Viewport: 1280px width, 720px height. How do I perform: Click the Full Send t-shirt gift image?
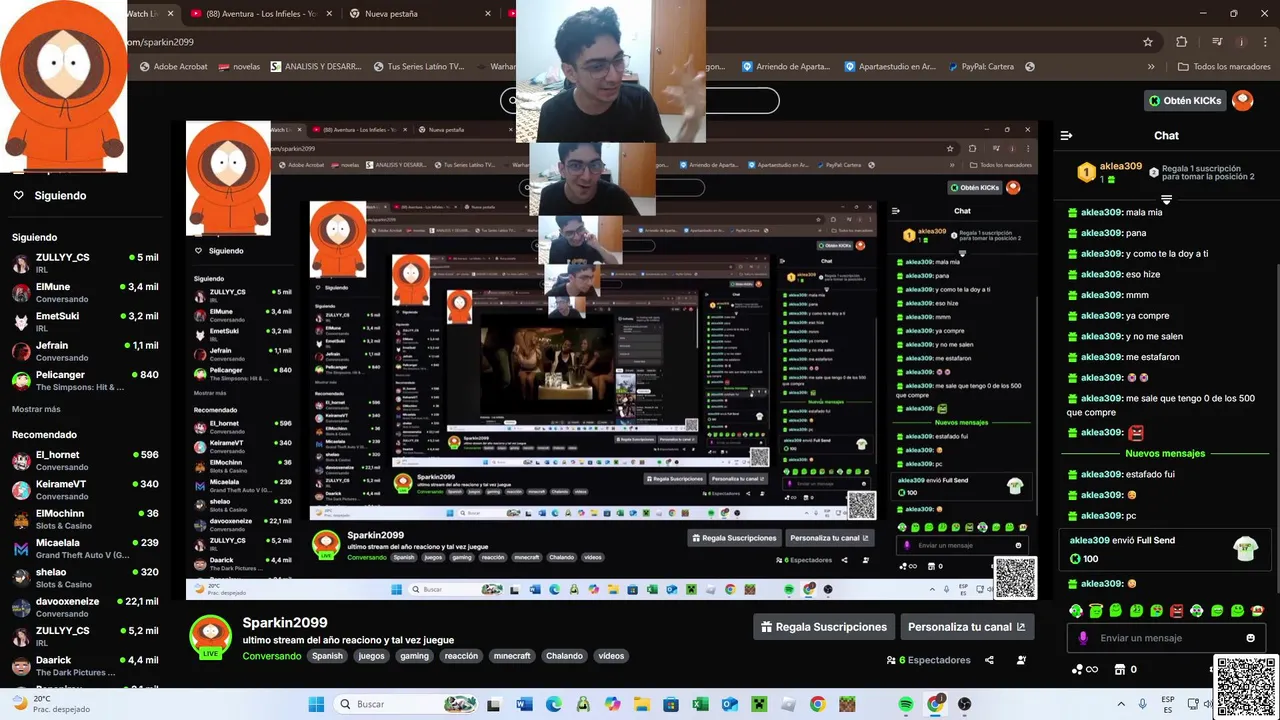click(1245, 547)
